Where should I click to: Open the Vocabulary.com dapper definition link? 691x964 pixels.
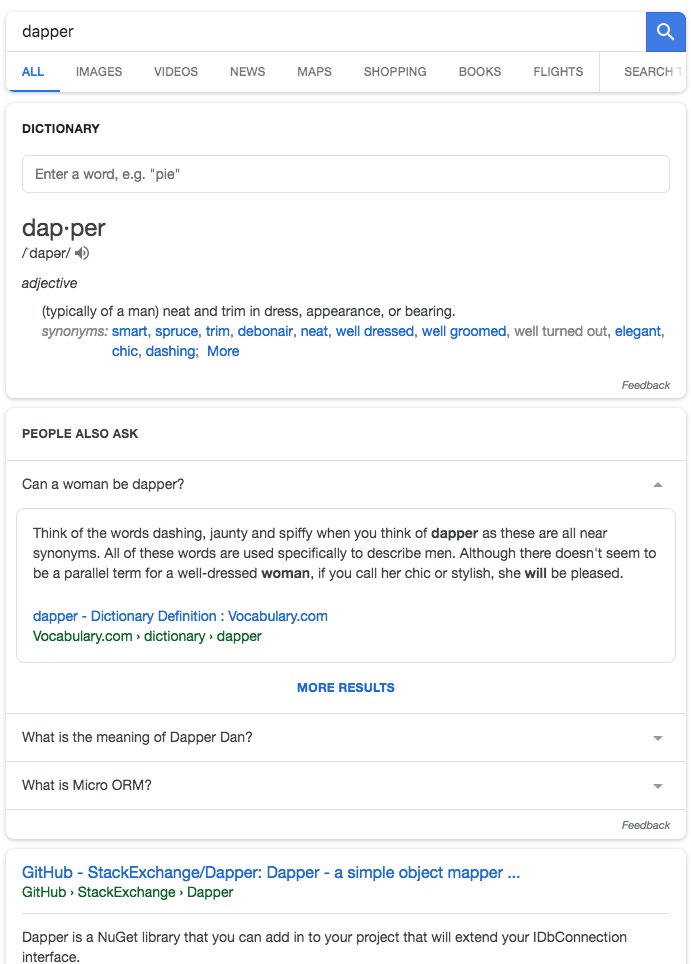point(180,616)
